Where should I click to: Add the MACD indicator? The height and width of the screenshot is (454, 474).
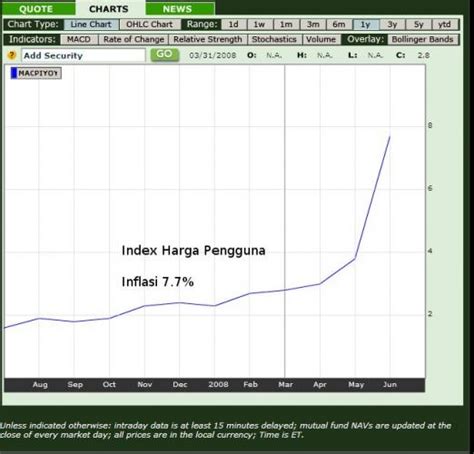pyautogui.click(x=79, y=39)
